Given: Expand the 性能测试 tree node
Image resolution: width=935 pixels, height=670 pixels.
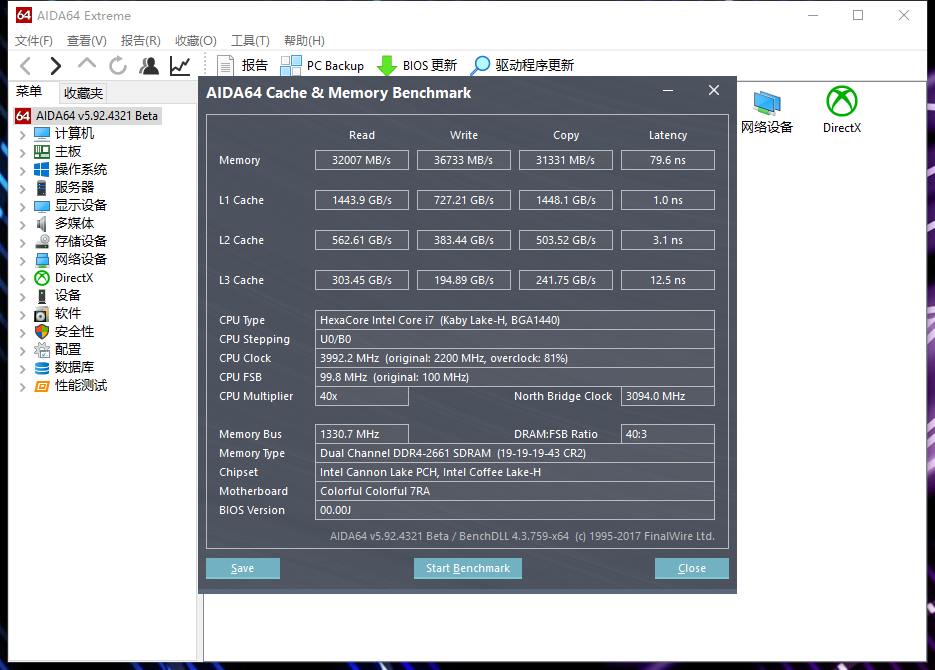Looking at the screenshot, I should [23, 387].
